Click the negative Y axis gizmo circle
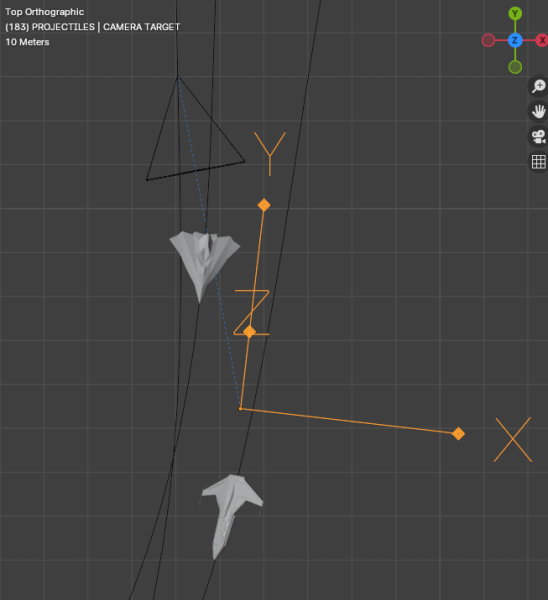The image size is (548, 600). coord(515,67)
